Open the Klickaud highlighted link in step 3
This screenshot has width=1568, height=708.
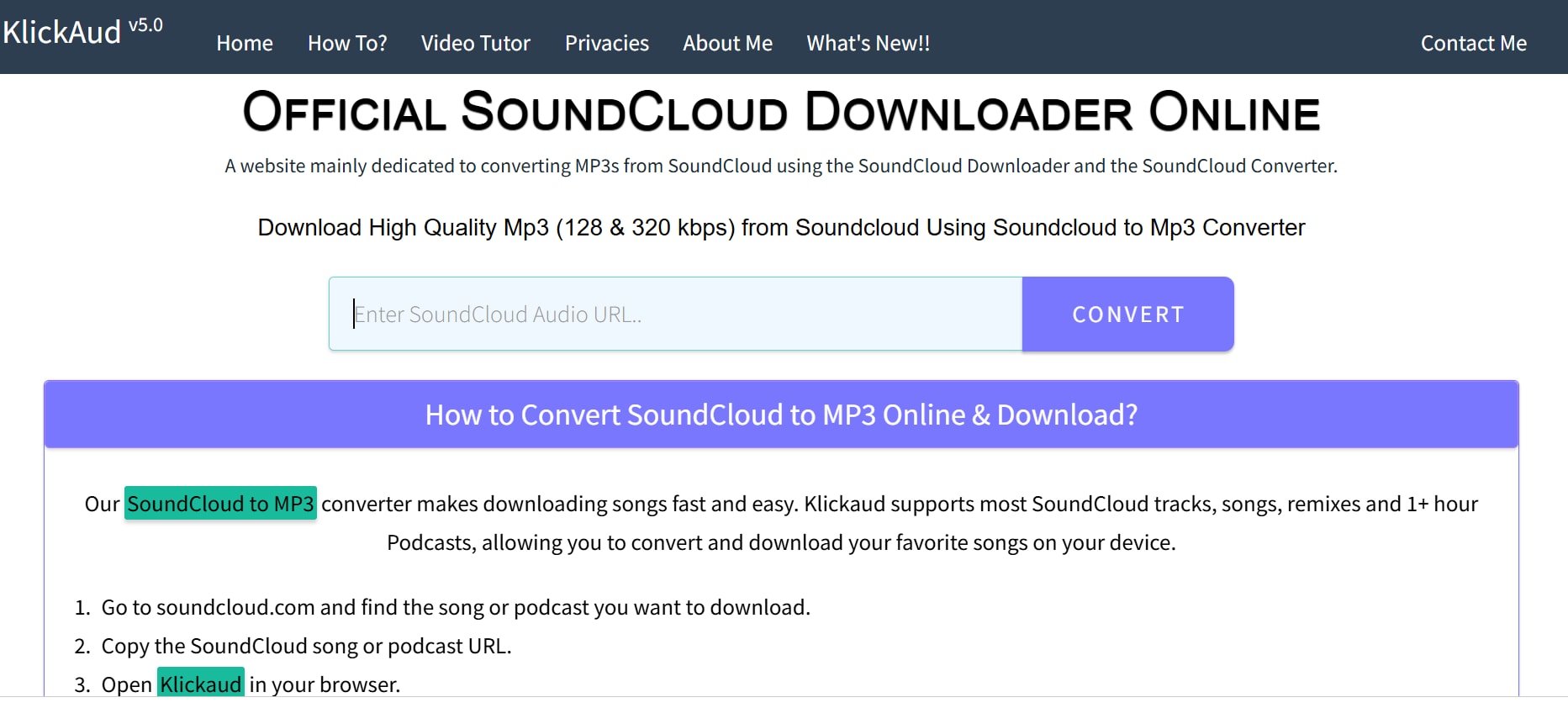coord(201,684)
